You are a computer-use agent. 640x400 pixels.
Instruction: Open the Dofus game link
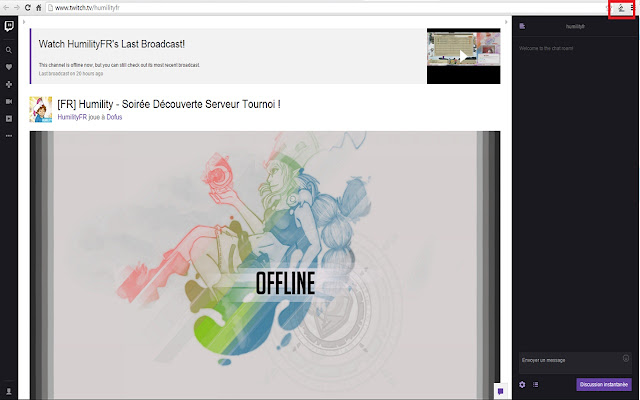click(114, 117)
